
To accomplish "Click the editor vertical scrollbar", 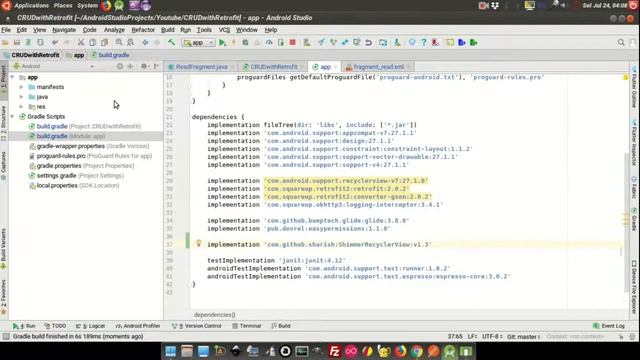I will [x=627, y=222].
